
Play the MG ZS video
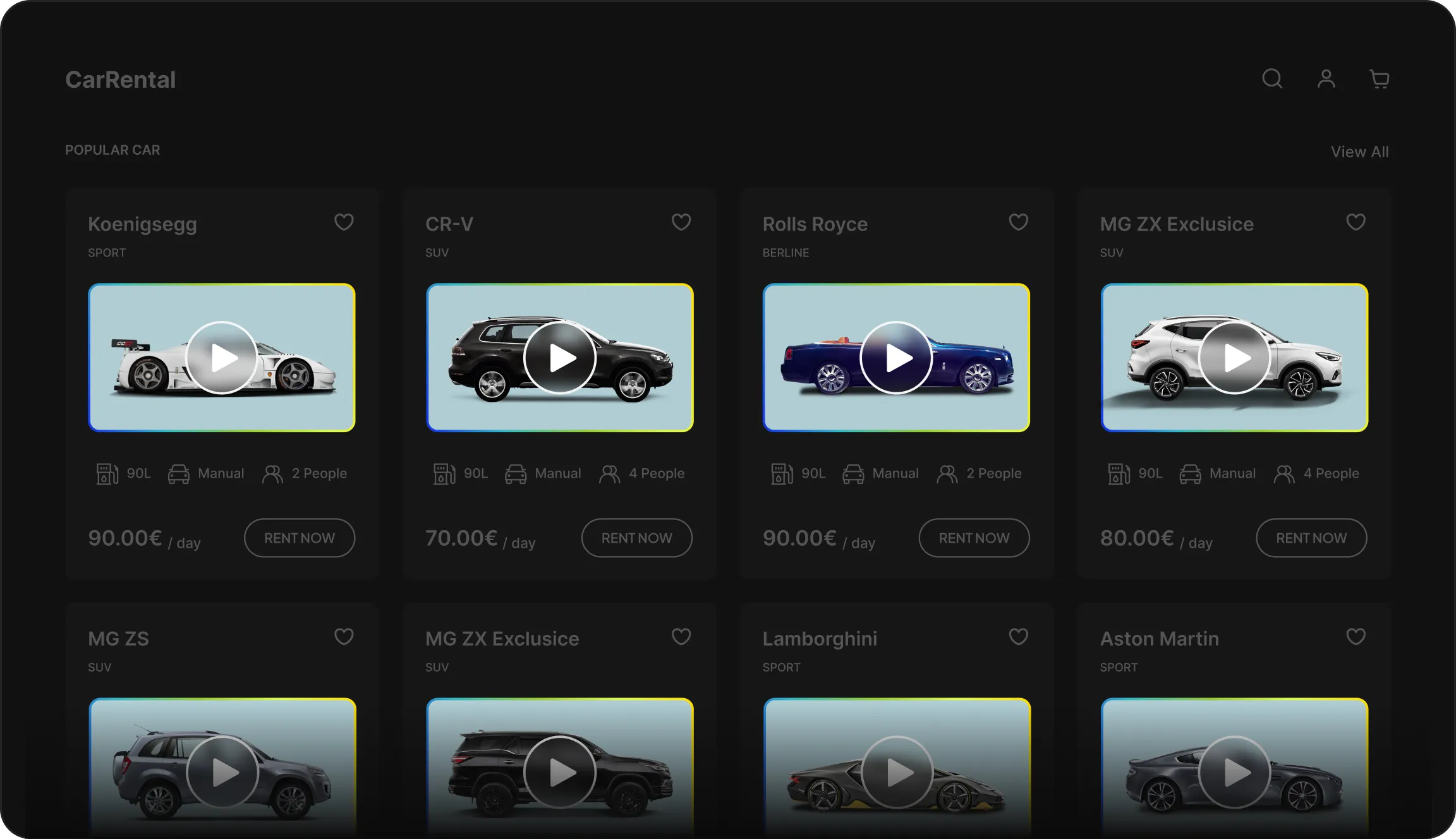pyautogui.click(x=222, y=772)
